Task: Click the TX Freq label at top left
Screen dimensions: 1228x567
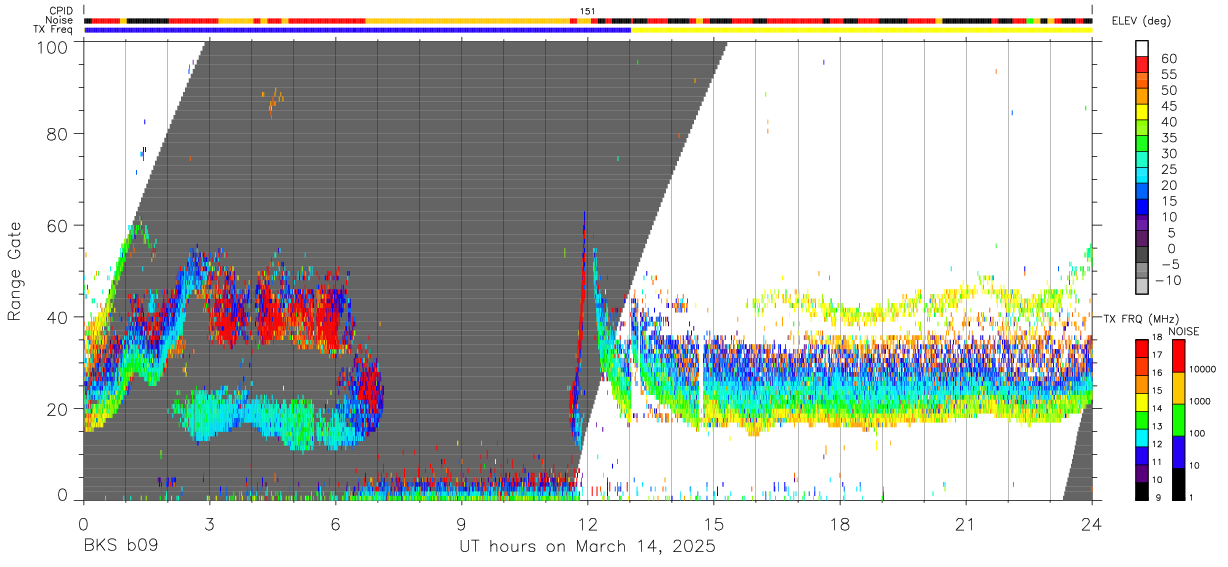Action: tap(53, 29)
